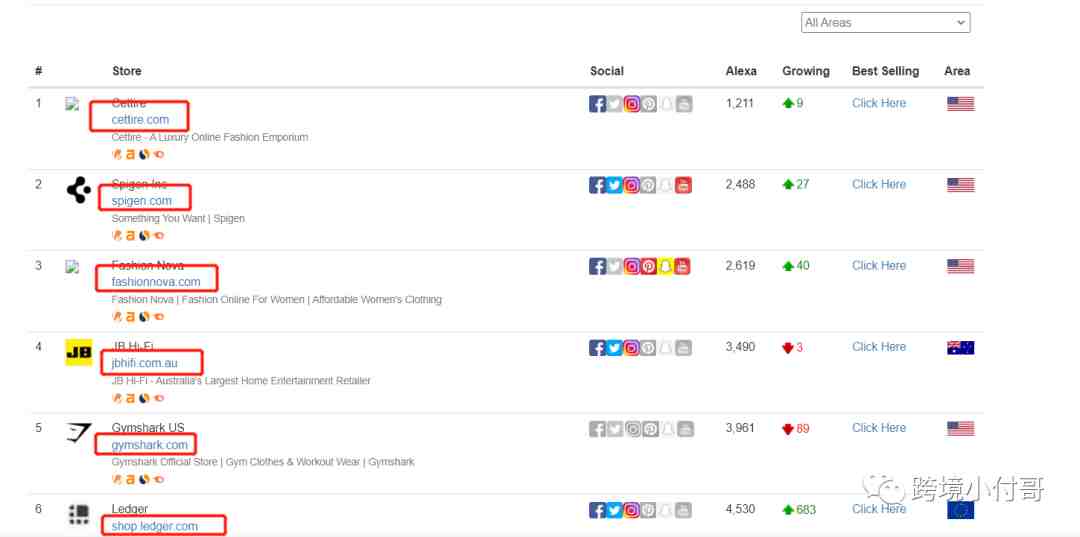Click the JB Hi-Fi yellow logo
The image size is (1080, 537).
click(79, 352)
